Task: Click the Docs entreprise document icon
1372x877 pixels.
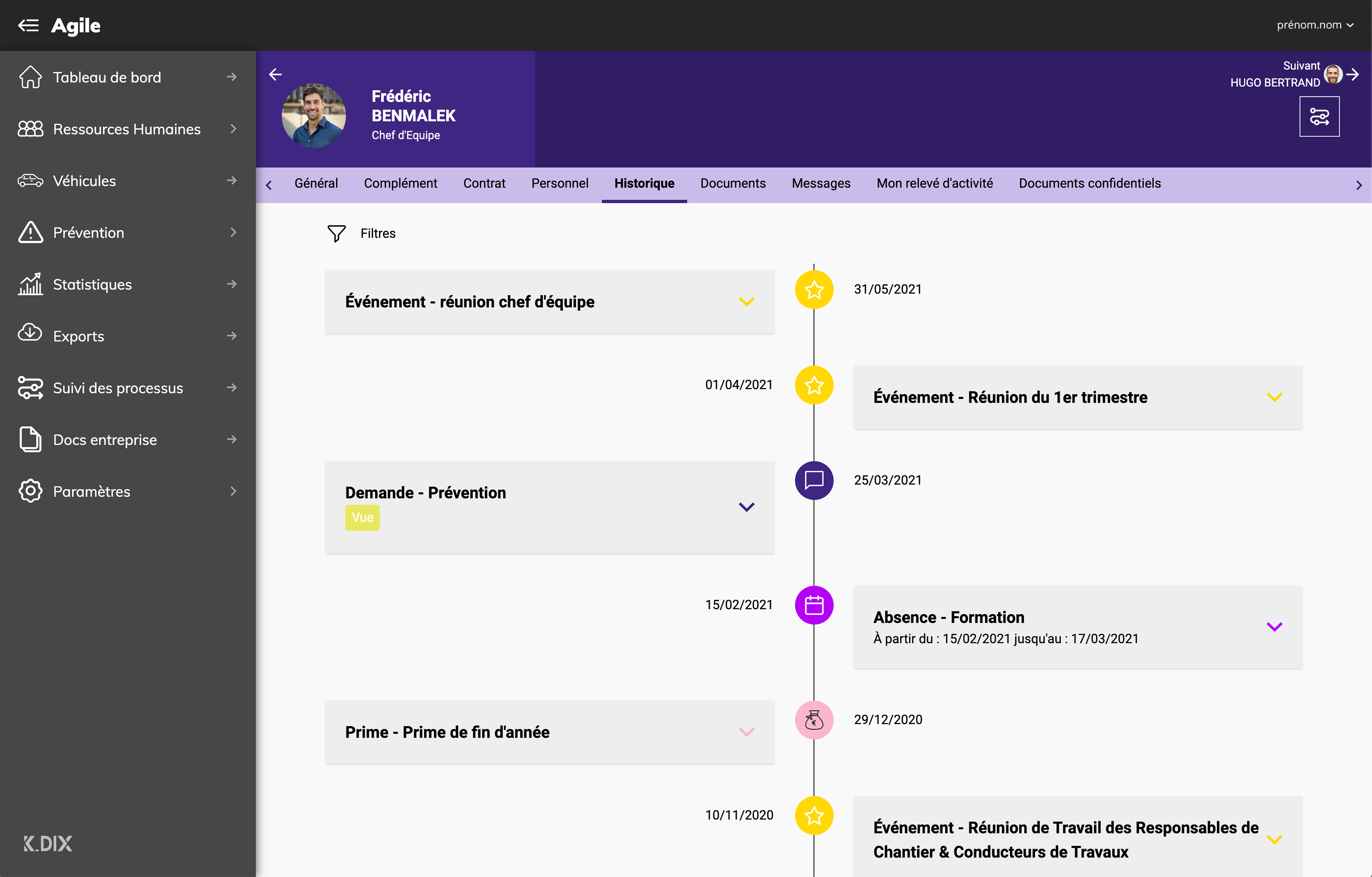Action: [x=30, y=439]
